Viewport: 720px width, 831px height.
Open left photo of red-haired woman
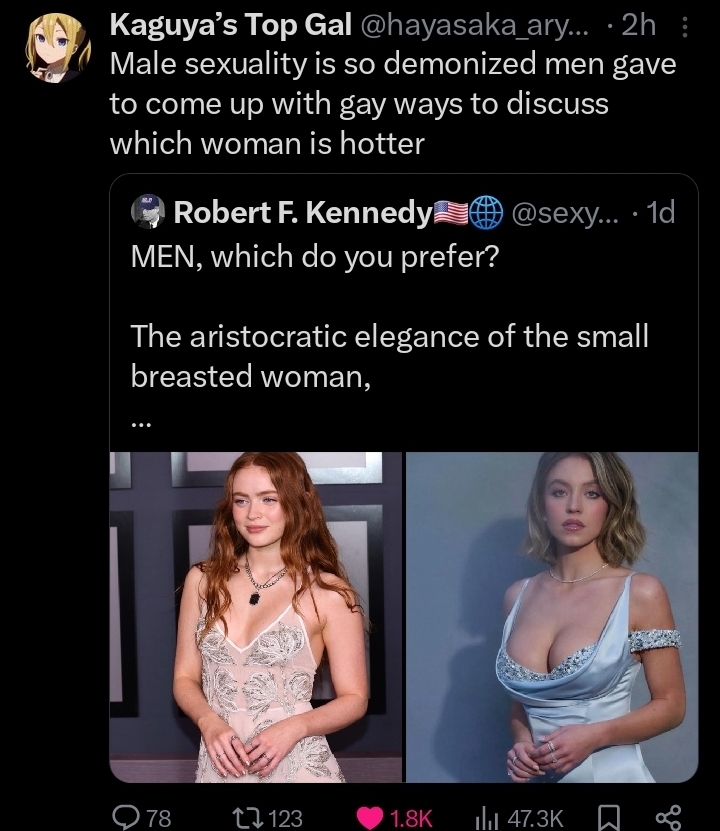256,617
